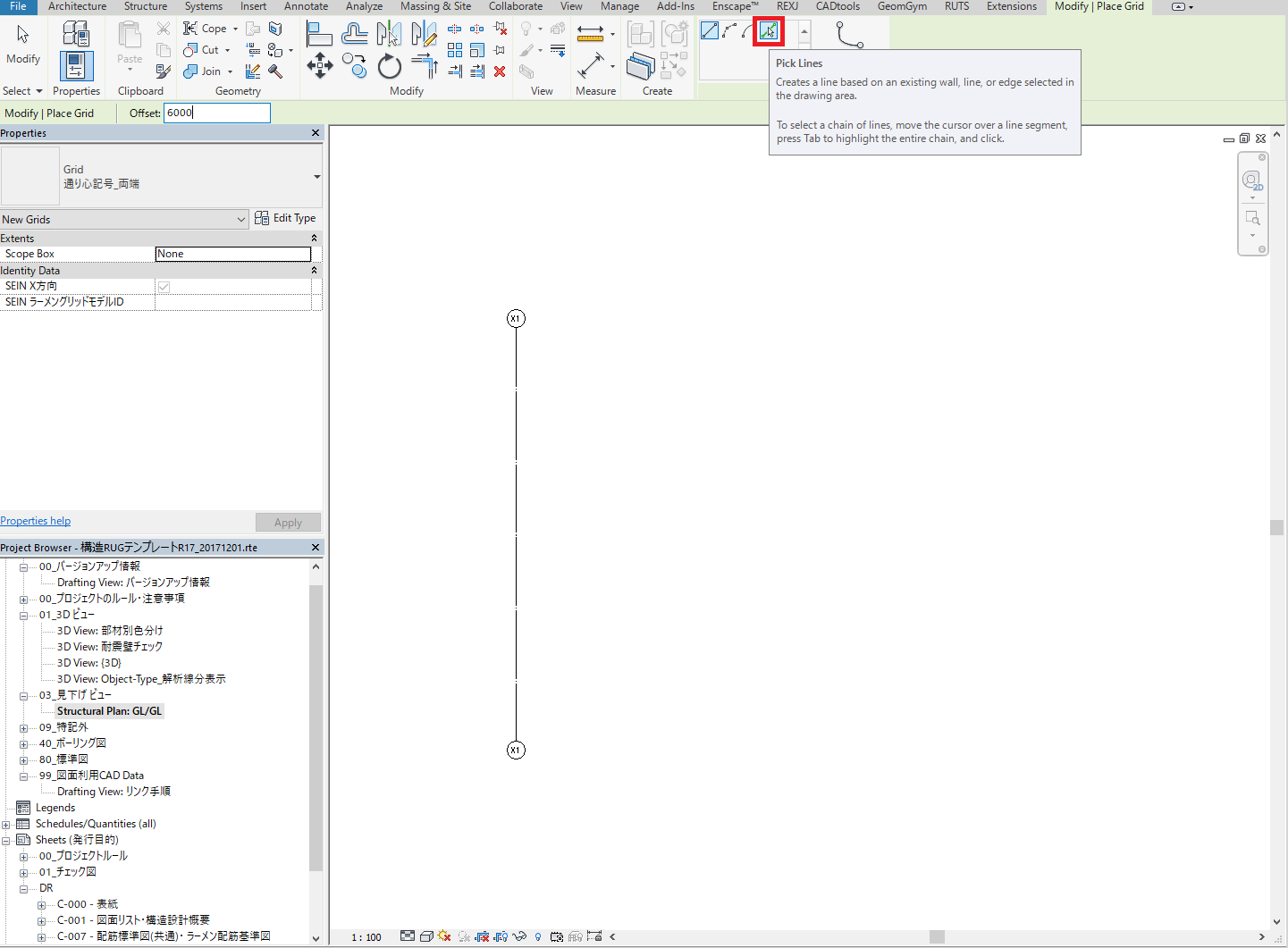
Task: Toggle the Properties palette button
Action: click(x=76, y=67)
